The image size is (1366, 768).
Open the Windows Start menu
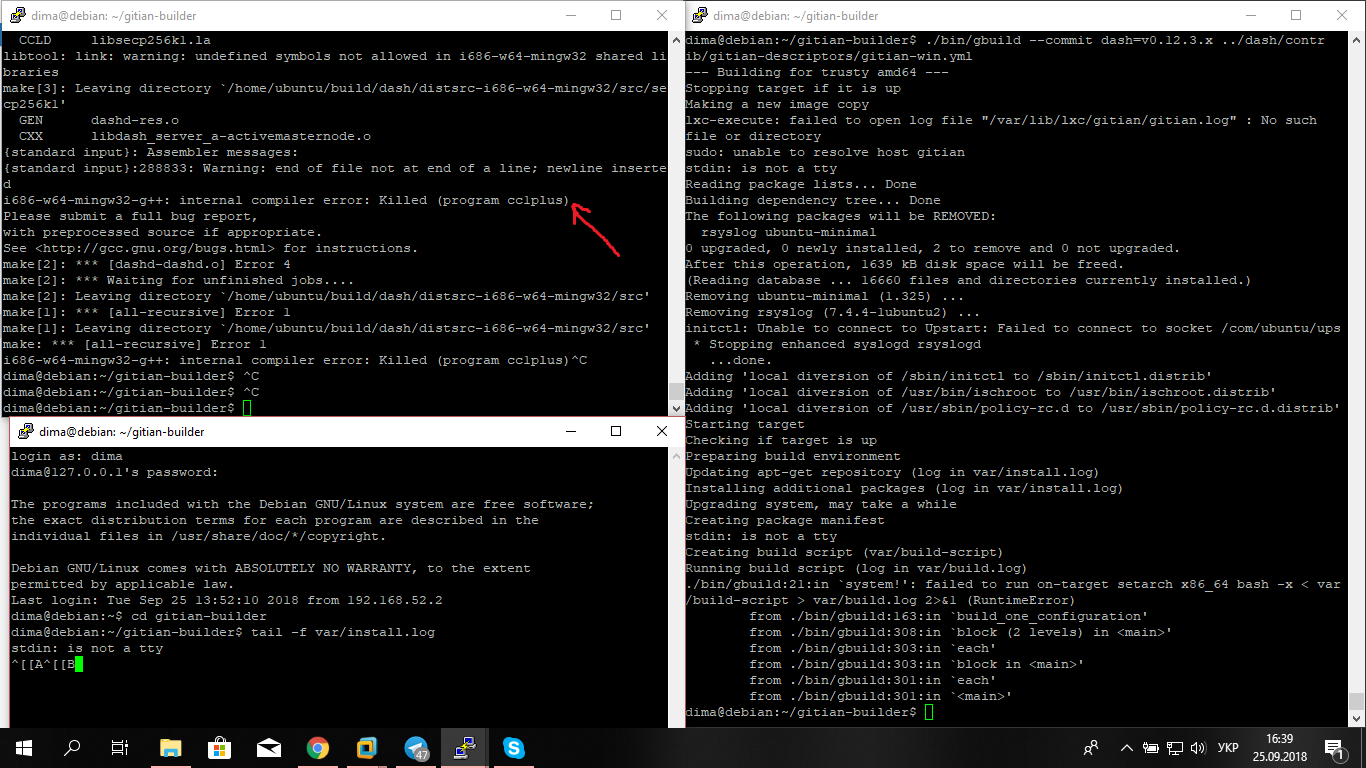click(24, 747)
